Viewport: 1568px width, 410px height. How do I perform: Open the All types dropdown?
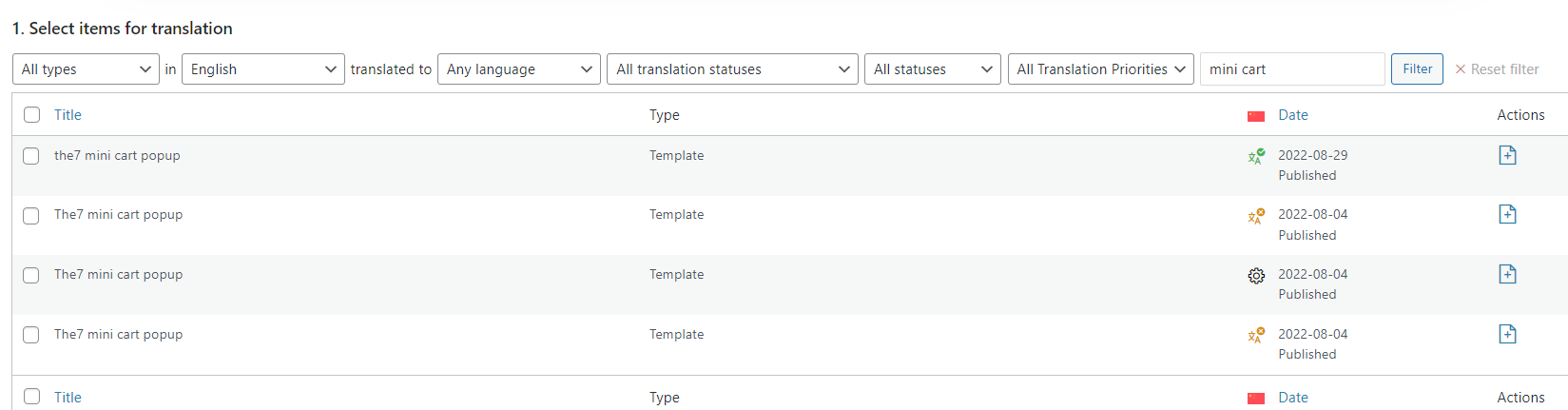[86, 69]
